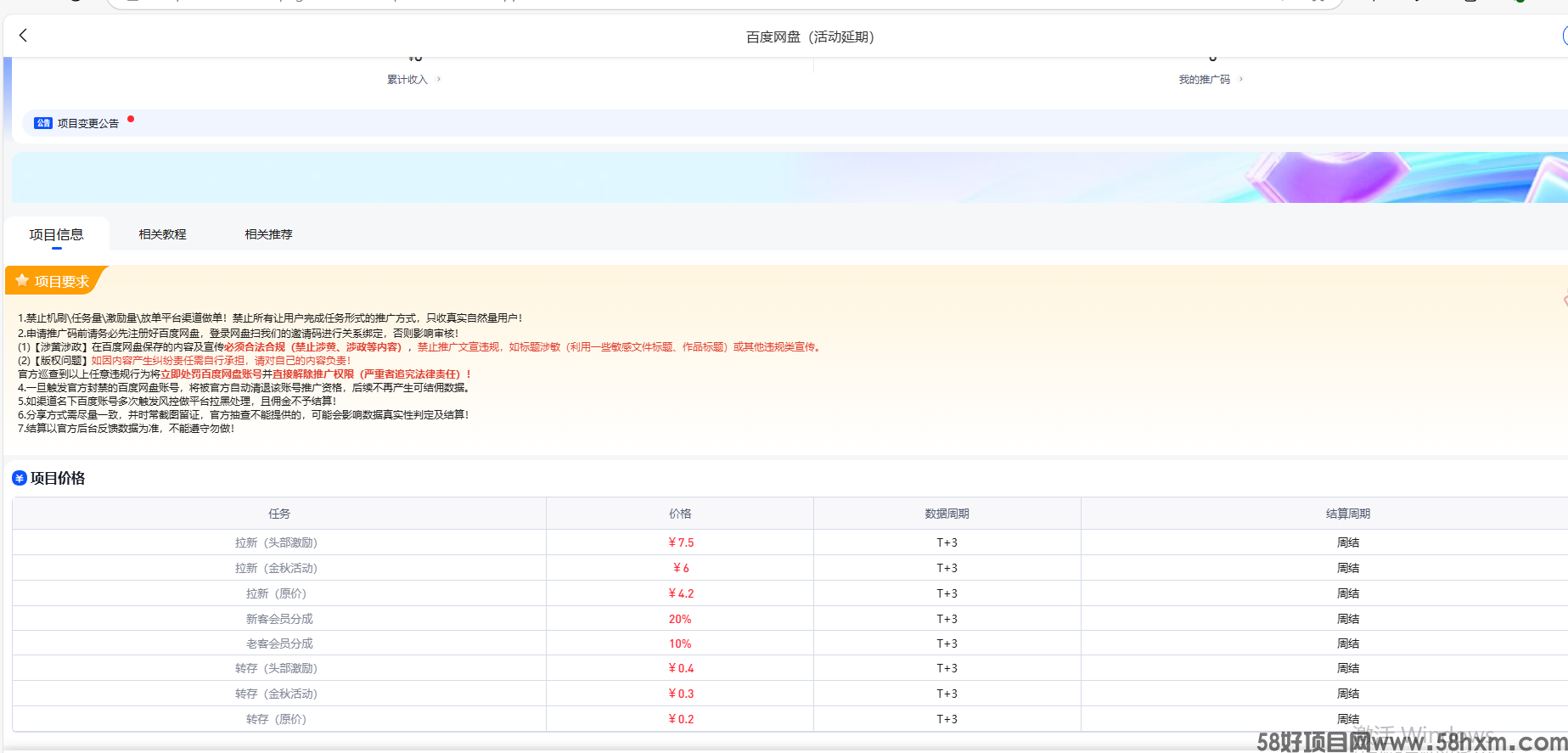Select the 新客会员分成 task cell
The image size is (1568, 753).
pos(279,619)
